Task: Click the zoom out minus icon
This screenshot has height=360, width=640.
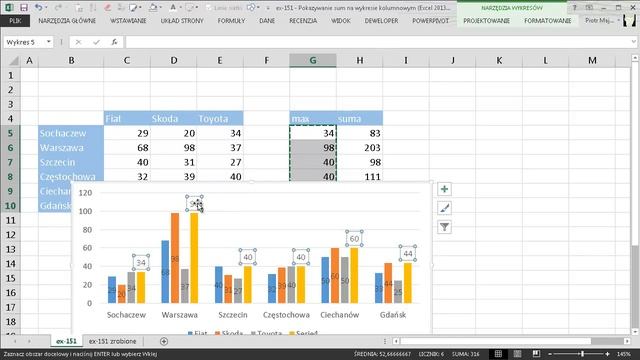Action: [550, 354]
